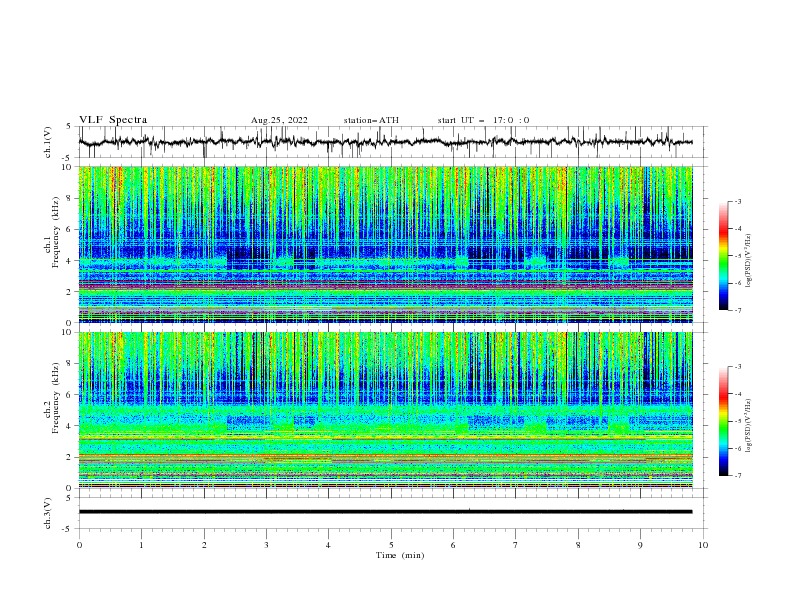
Task: Click the ch.1 voltage waveform trace
Action: (x=385, y=142)
